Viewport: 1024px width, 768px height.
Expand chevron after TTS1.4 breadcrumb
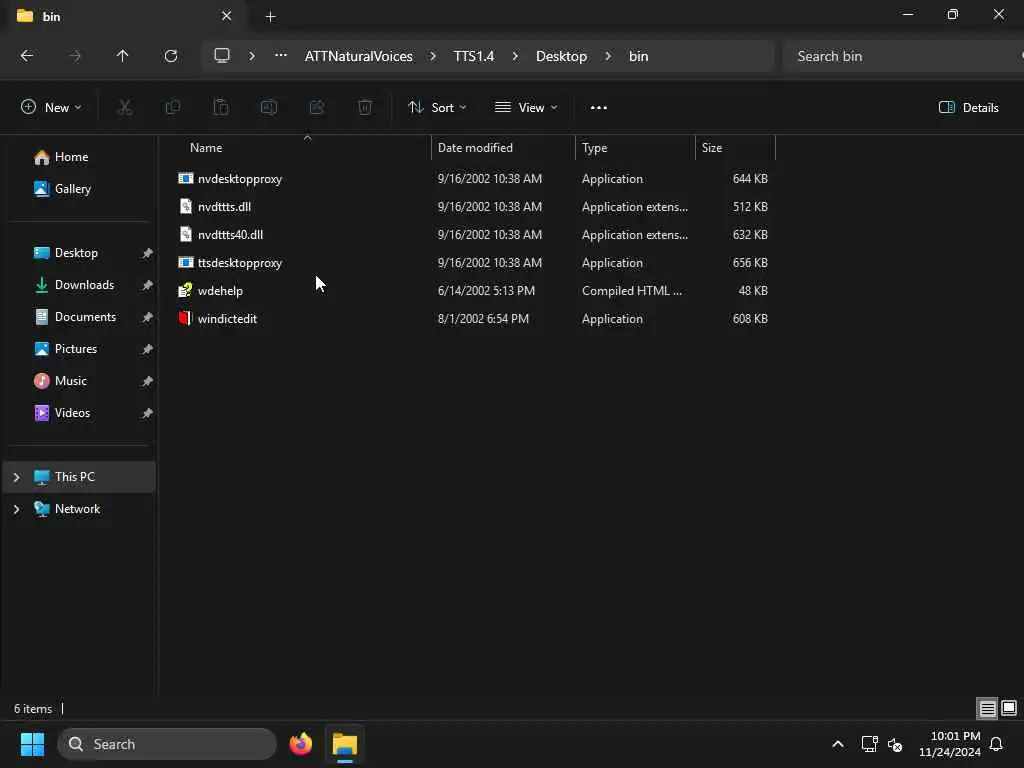pos(515,56)
